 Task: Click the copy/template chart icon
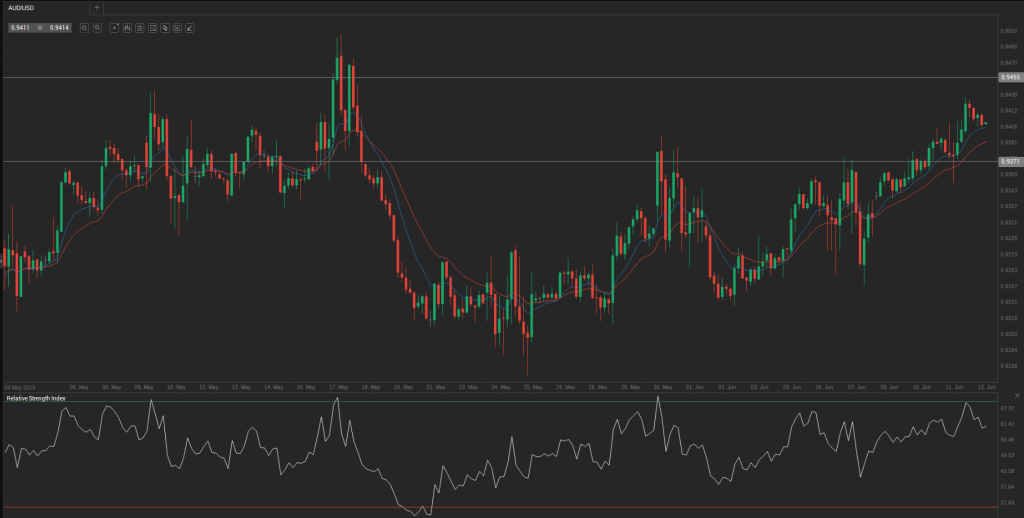[x=165, y=28]
